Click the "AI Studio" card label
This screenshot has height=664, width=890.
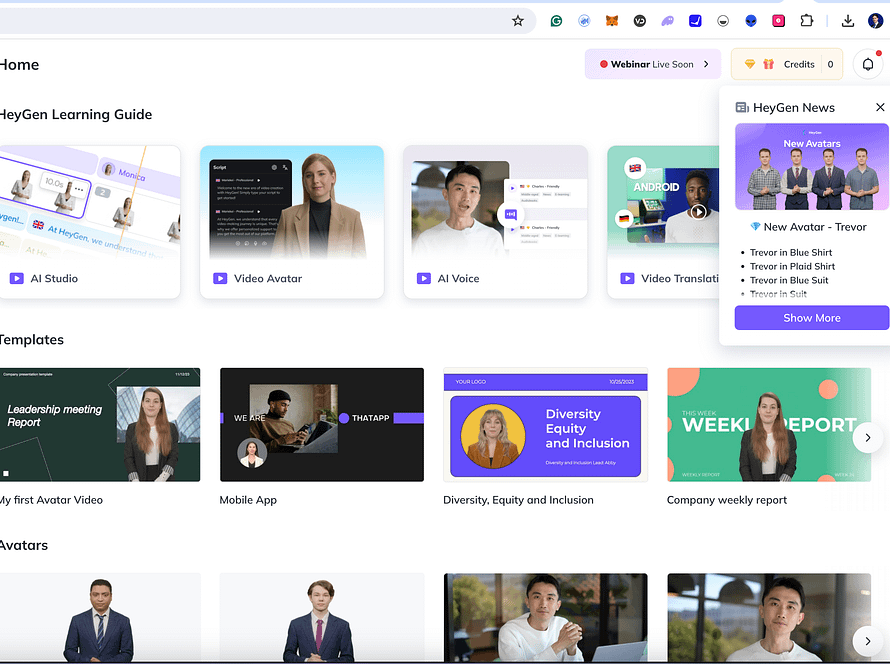54,279
